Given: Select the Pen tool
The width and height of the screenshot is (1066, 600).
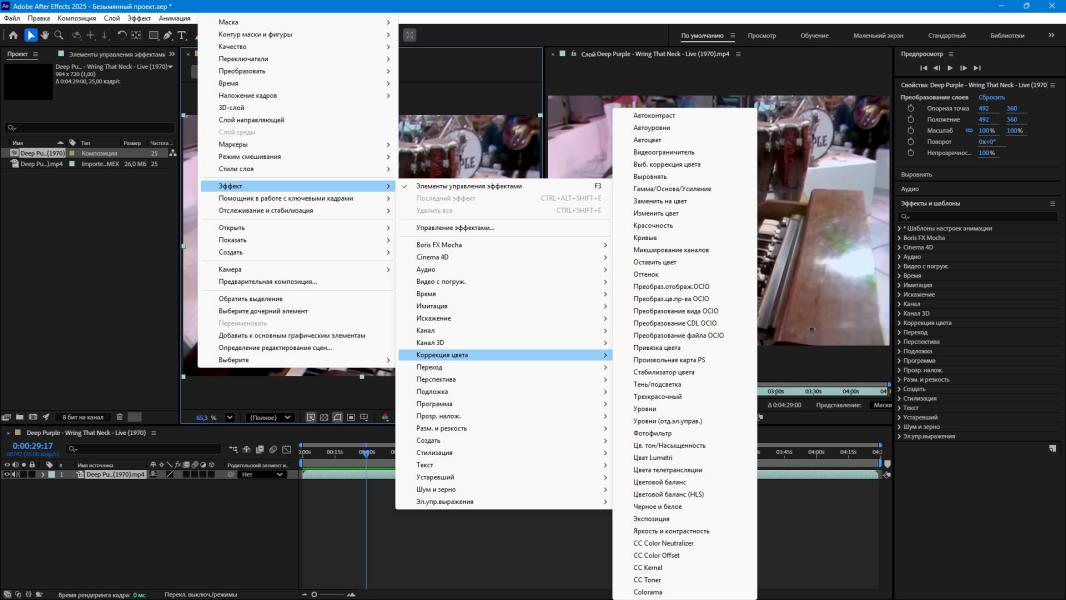Looking at the screenshot, I should 167,35.
